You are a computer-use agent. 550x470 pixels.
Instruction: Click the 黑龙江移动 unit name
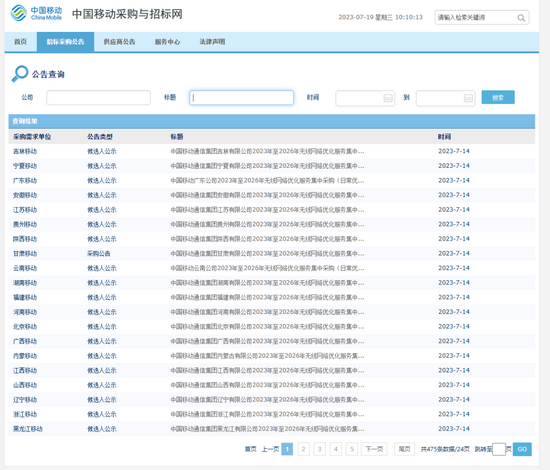28,429
